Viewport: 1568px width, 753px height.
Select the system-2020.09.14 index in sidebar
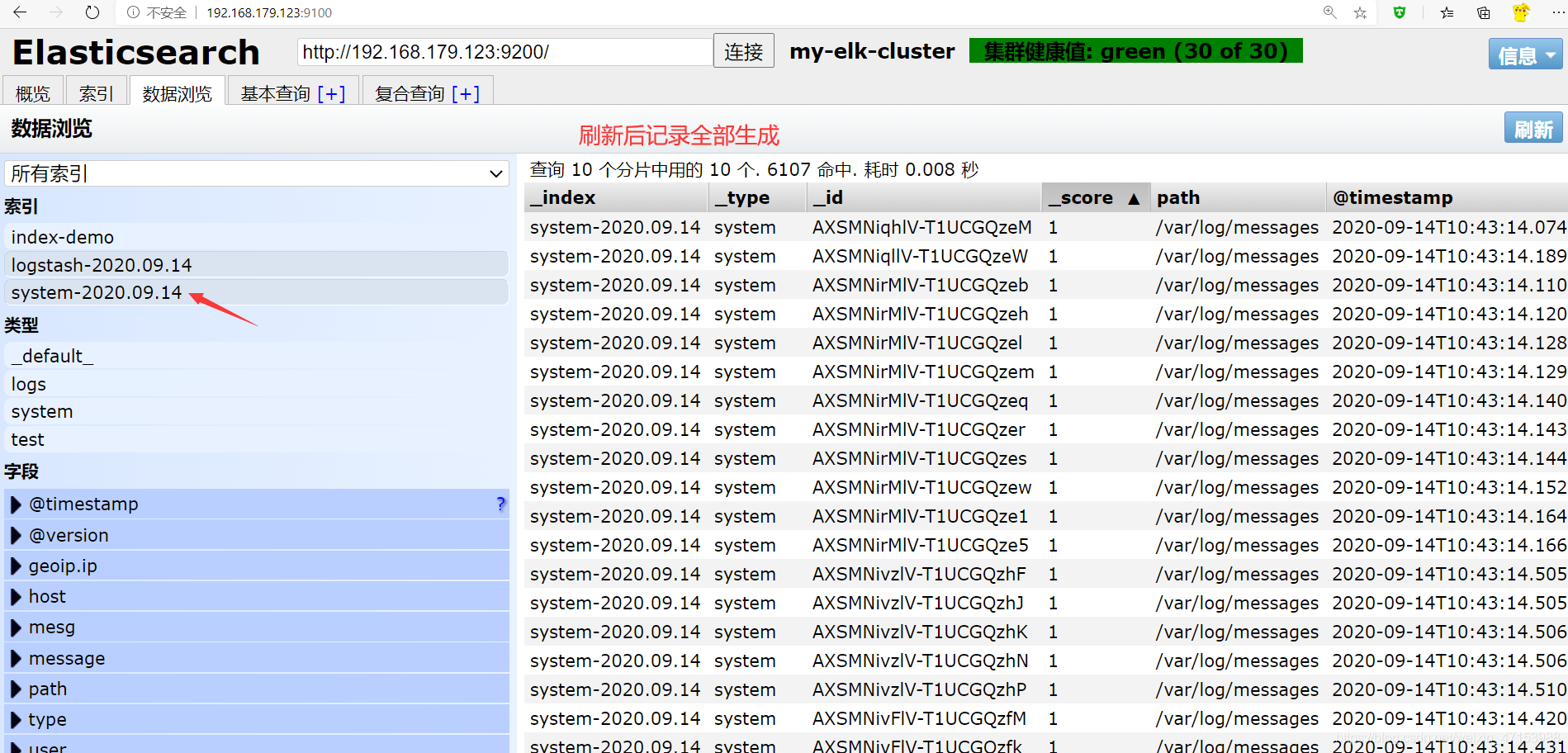257,292
